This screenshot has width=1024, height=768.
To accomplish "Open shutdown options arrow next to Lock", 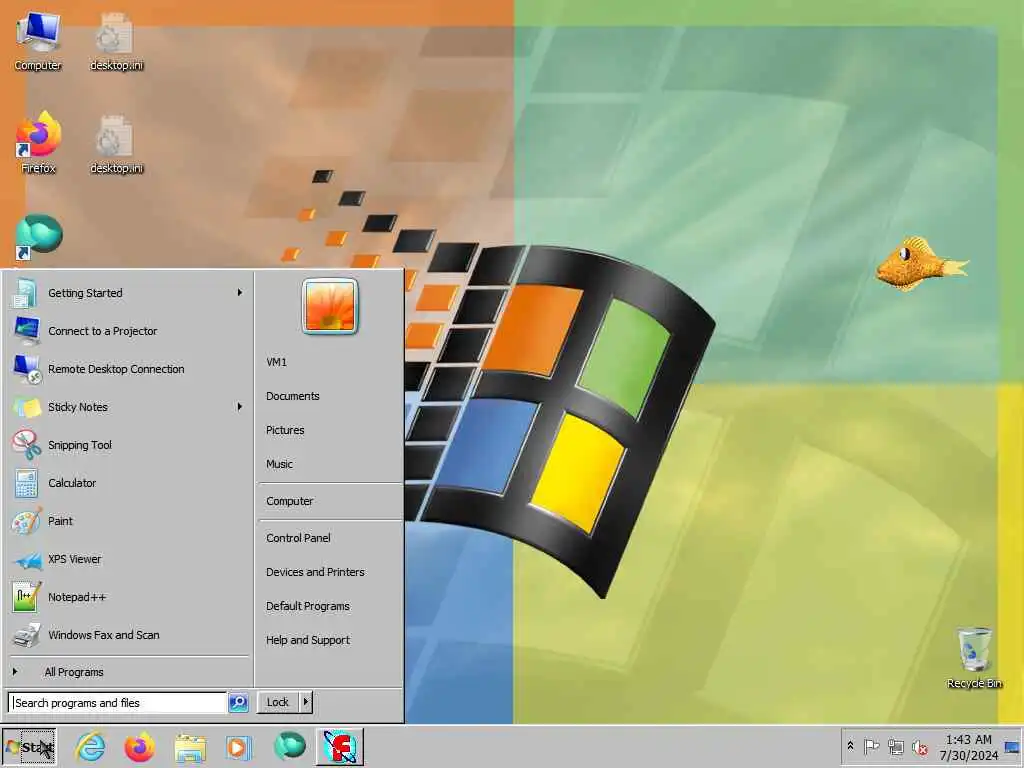I will (x=305, y=702).
